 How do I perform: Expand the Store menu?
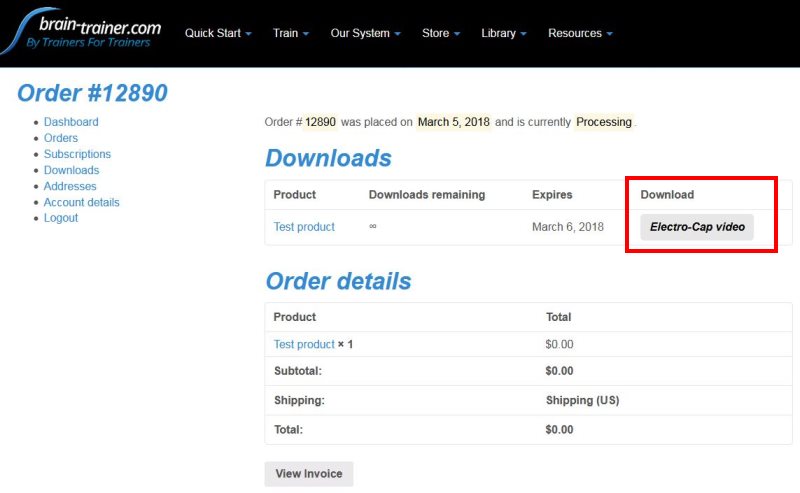point(441,33)
